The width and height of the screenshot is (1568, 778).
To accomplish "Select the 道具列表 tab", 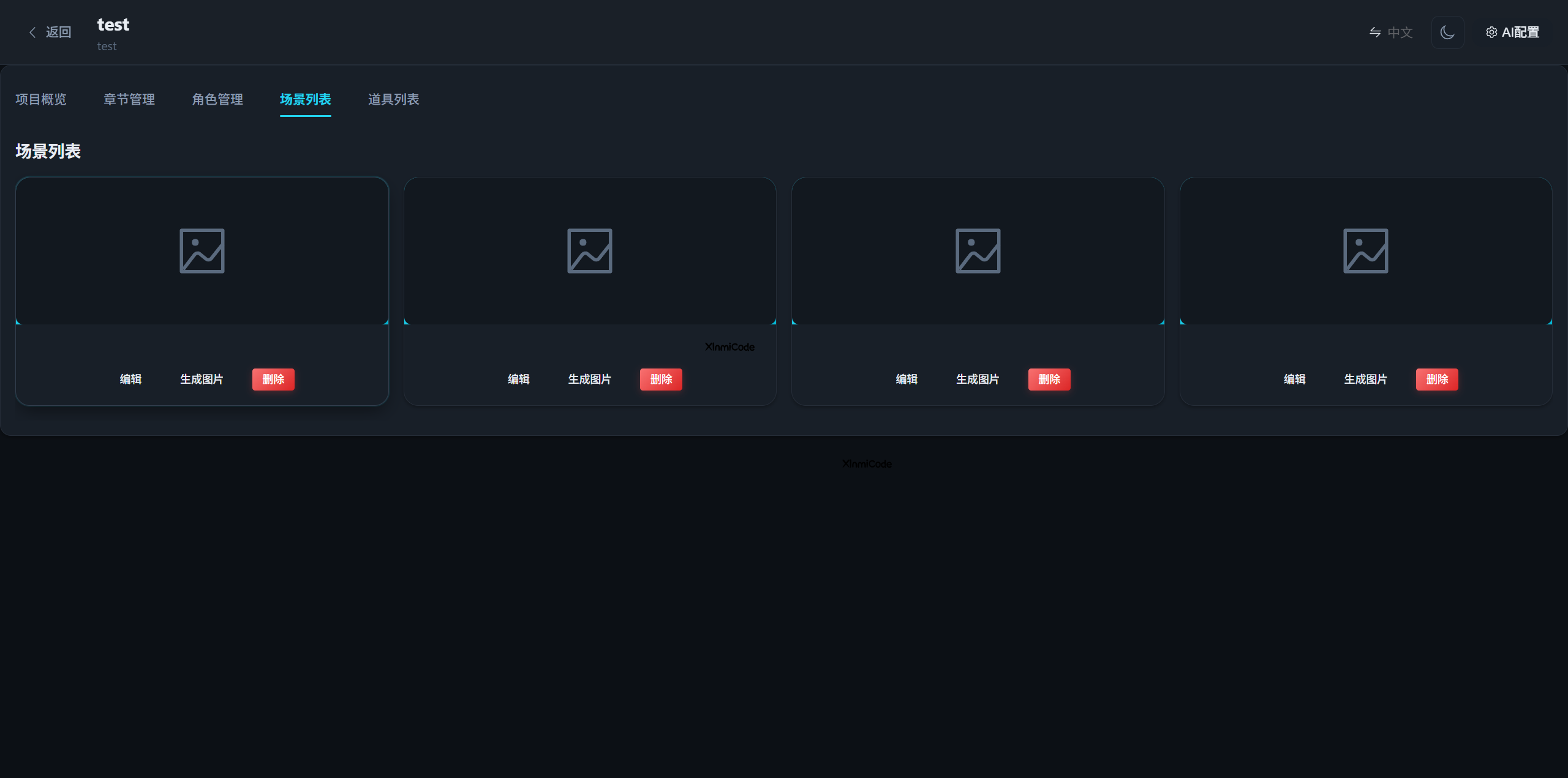I will [x=394, y=99].
